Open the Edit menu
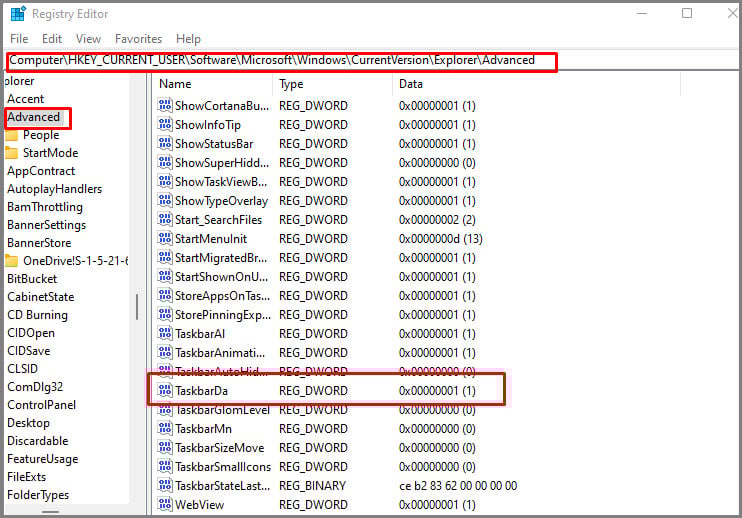Screen dimensions: 742x518 (52, 39)
